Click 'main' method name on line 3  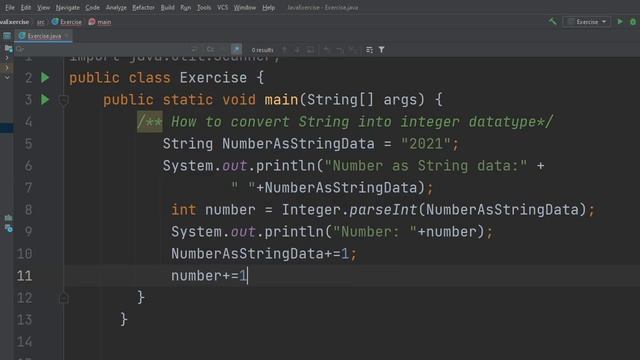coord(281,100)
